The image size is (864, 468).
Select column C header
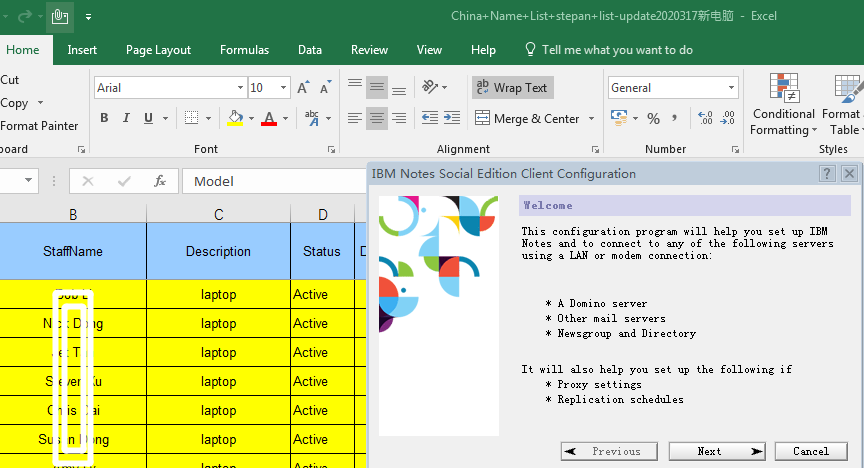(218, 214)
